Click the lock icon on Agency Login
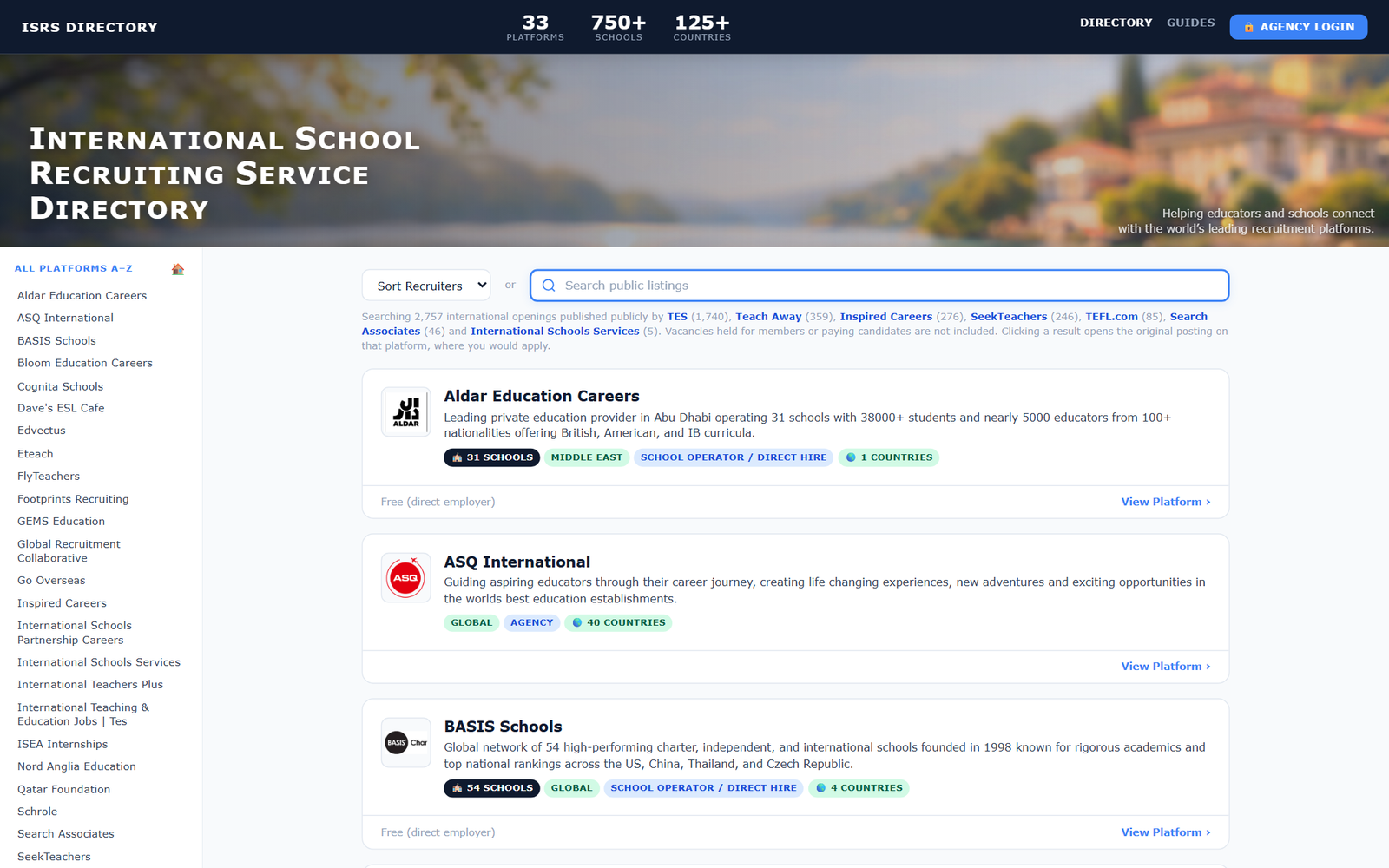This screenshot has height=868, width=1389. (x=1248, y=27)
